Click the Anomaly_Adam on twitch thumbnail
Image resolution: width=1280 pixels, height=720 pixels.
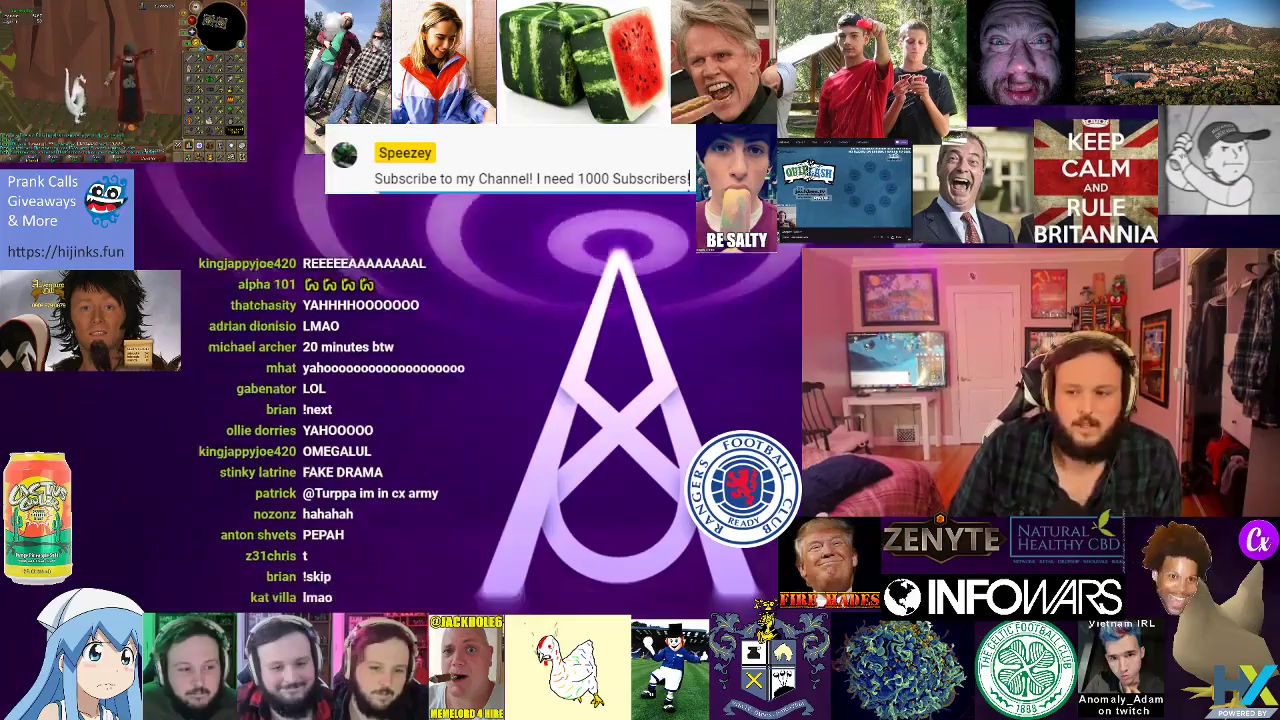click(x=1122, y=668)
